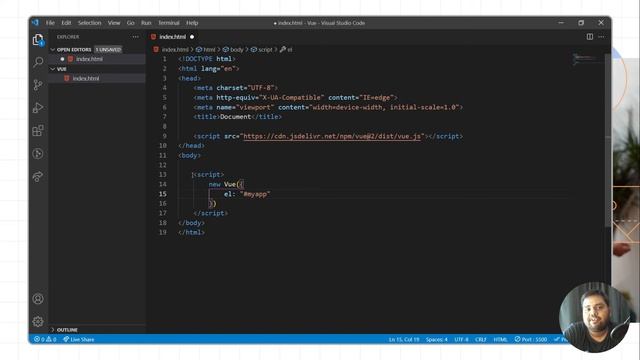Screen dimensions: 640x360
Task: Click the script breadcrumb item
Action: 265,49
